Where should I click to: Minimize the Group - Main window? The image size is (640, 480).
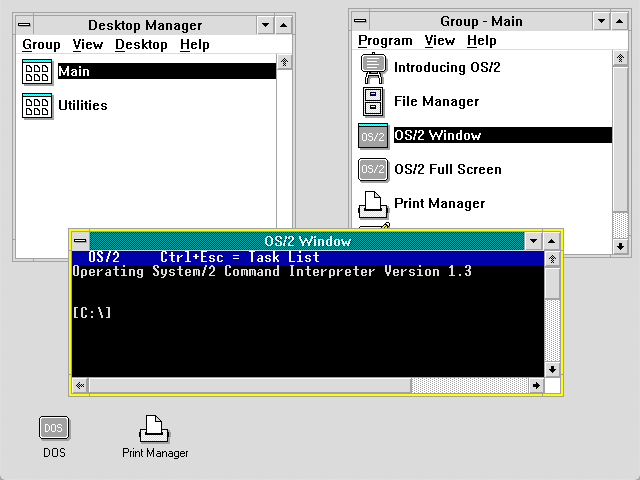[601, 21]
